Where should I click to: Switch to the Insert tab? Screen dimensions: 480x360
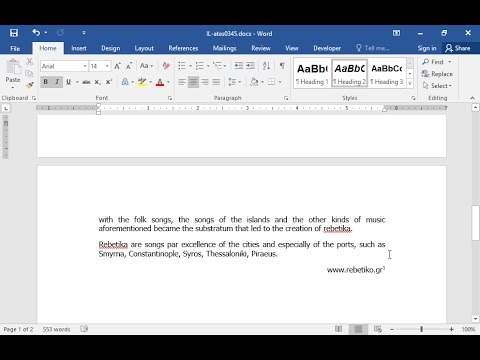79,48
